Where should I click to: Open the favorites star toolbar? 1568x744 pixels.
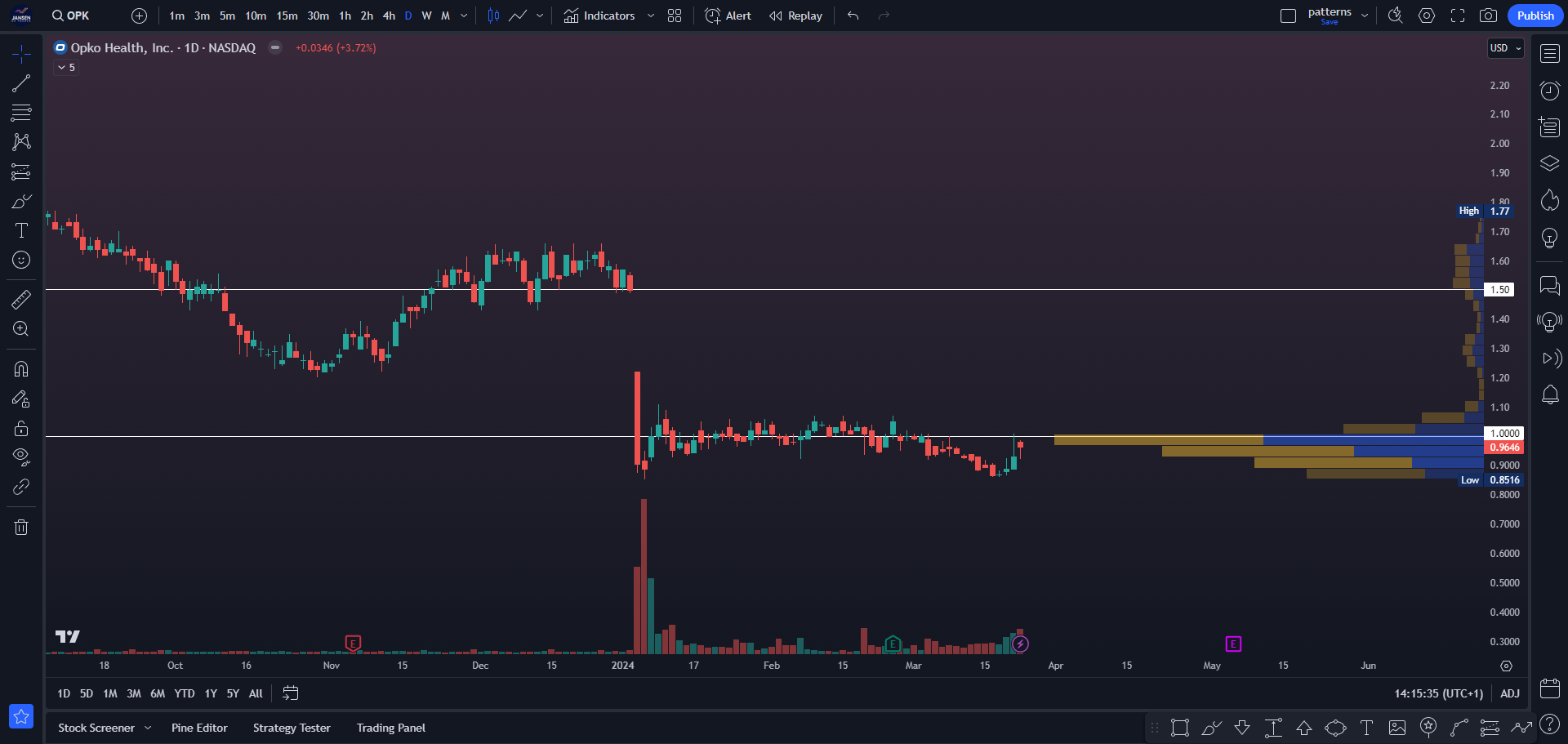tap(21, 716)
